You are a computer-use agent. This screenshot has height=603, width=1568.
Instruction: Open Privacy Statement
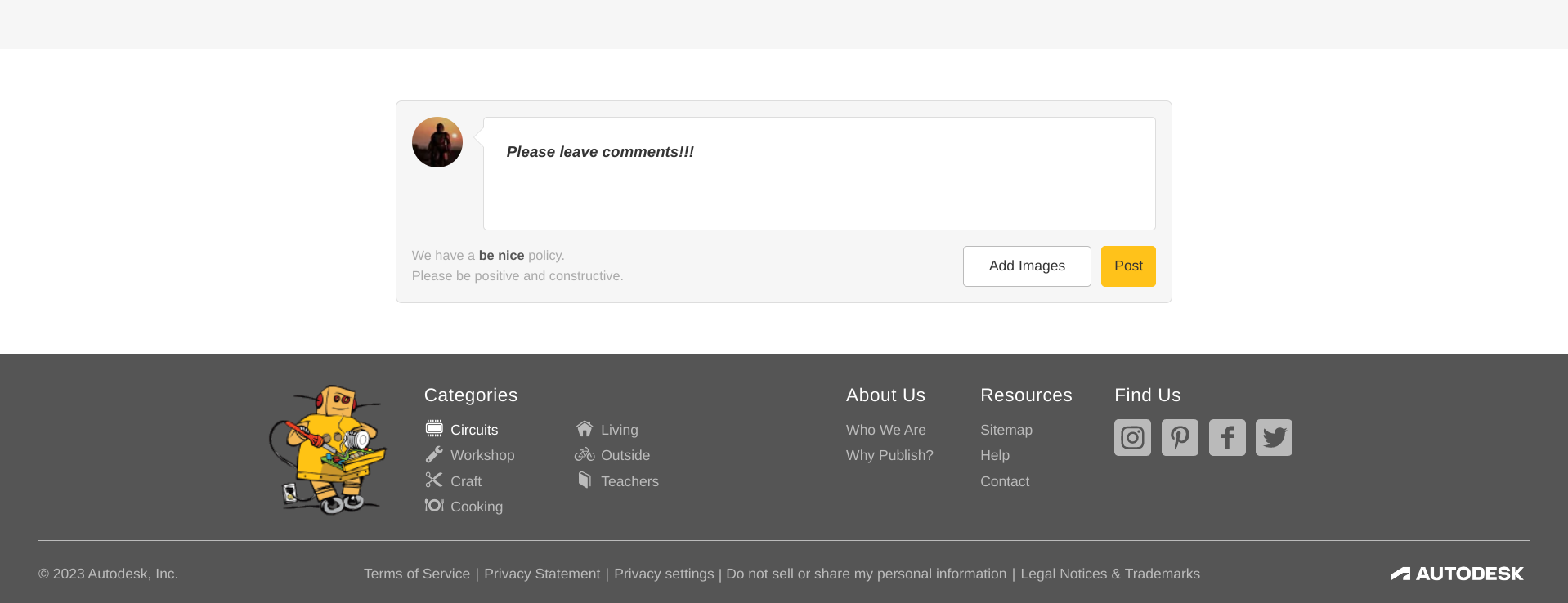(542, 574)
